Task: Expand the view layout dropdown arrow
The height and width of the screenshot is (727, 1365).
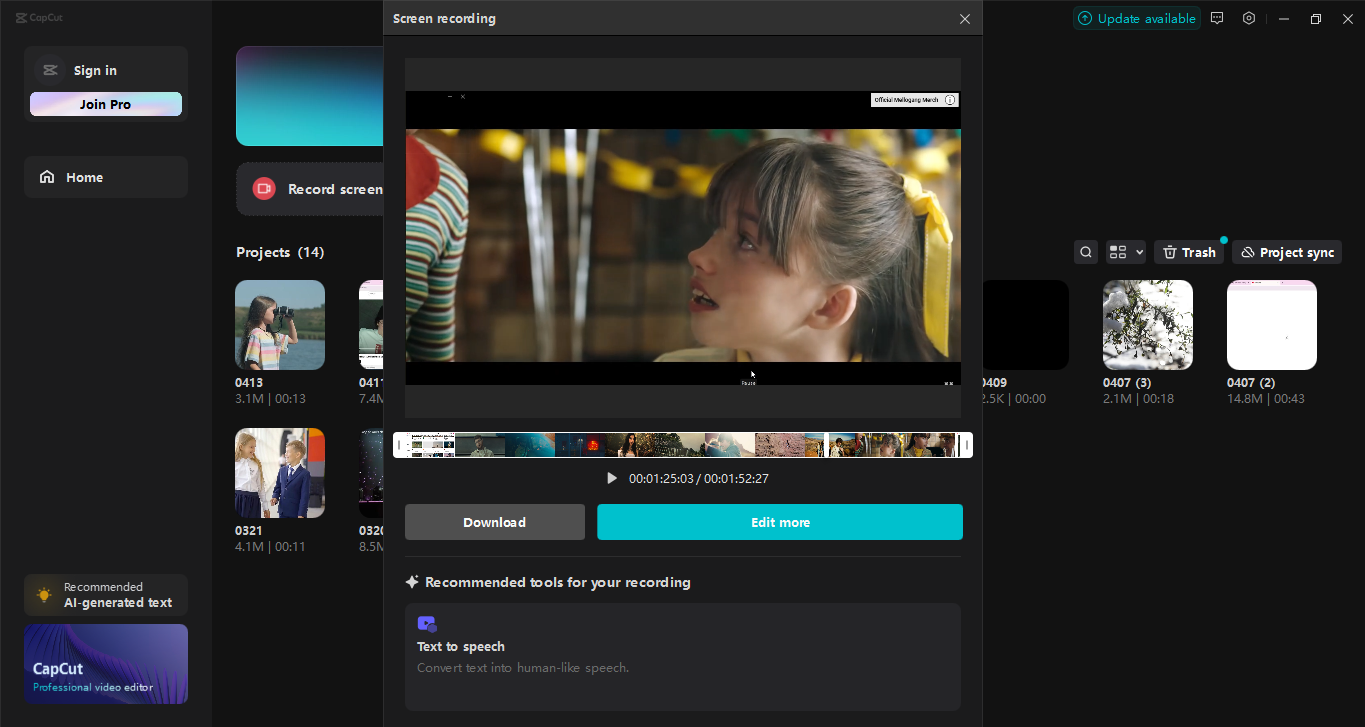Action: pyautogui.click(x=1139, y=251)
